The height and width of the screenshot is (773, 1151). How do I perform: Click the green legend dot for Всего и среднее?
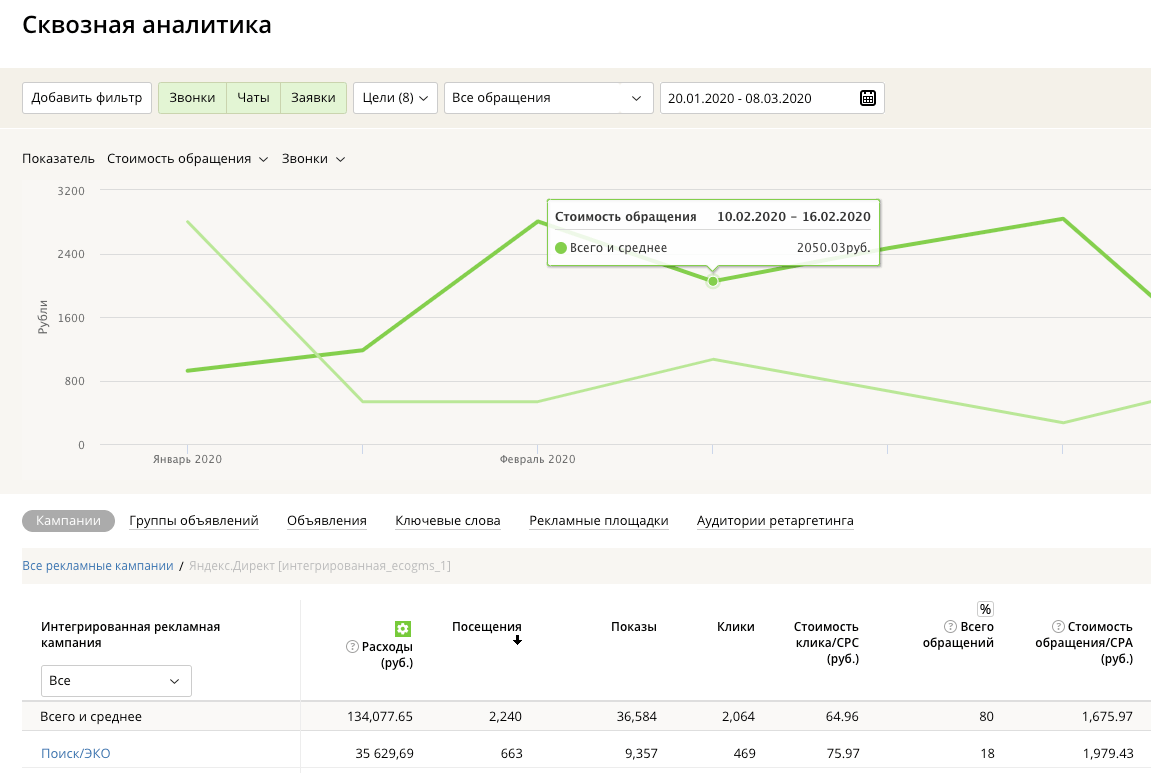[561, 248]
